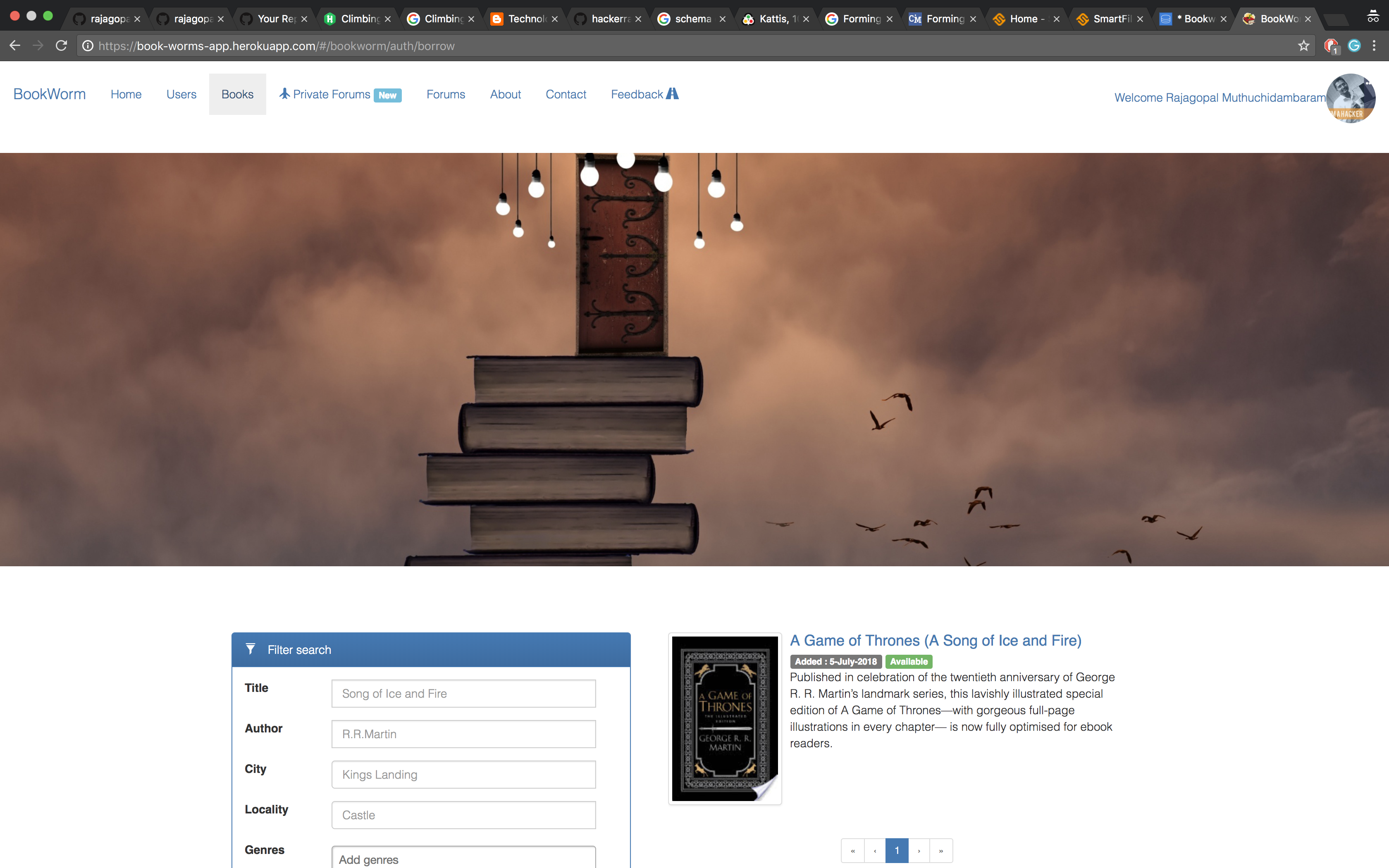Click the browser back arrow
Viewport: 1389px width, 868px height.
15,46
